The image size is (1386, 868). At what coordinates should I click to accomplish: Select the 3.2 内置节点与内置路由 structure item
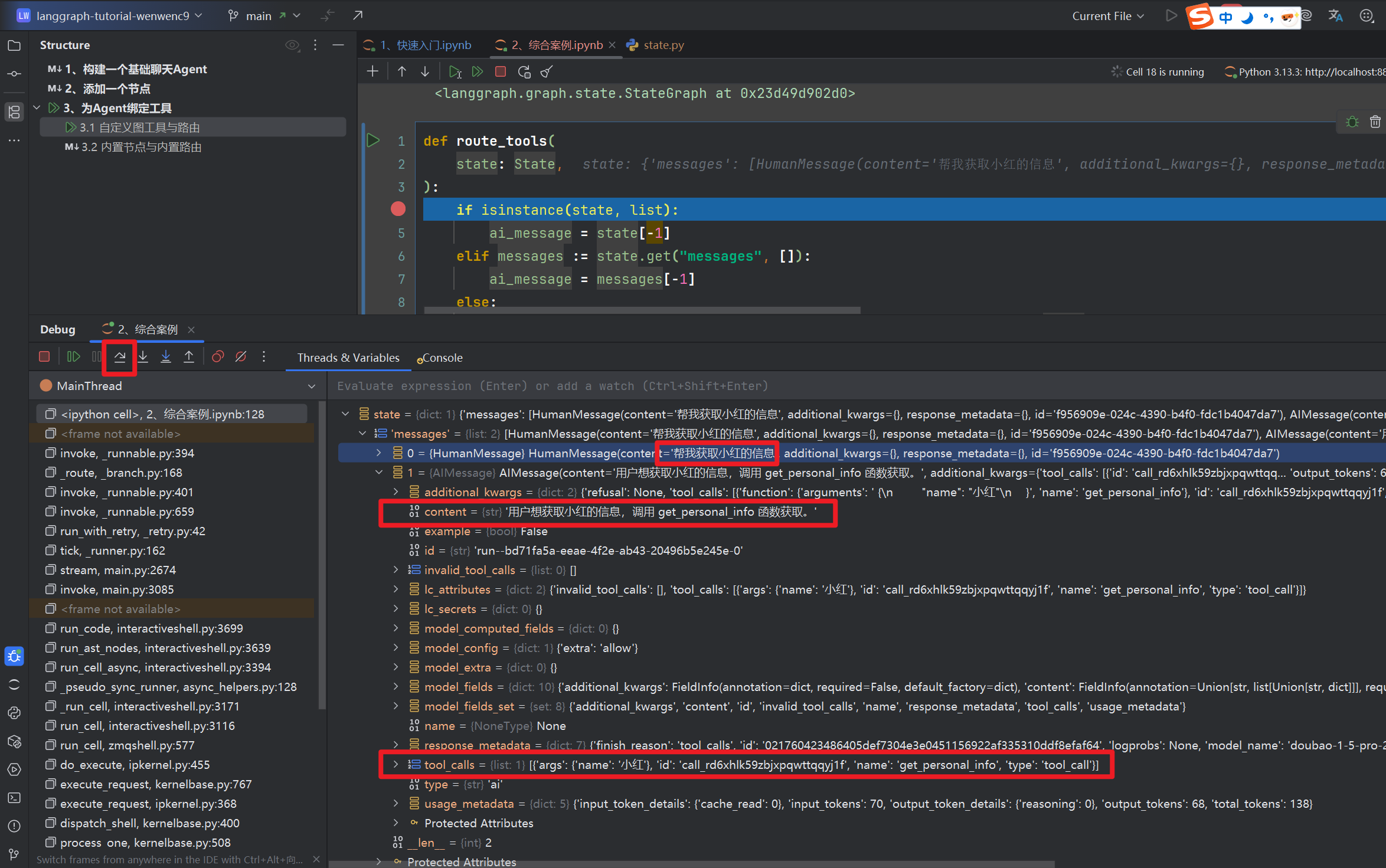[141, 147]
